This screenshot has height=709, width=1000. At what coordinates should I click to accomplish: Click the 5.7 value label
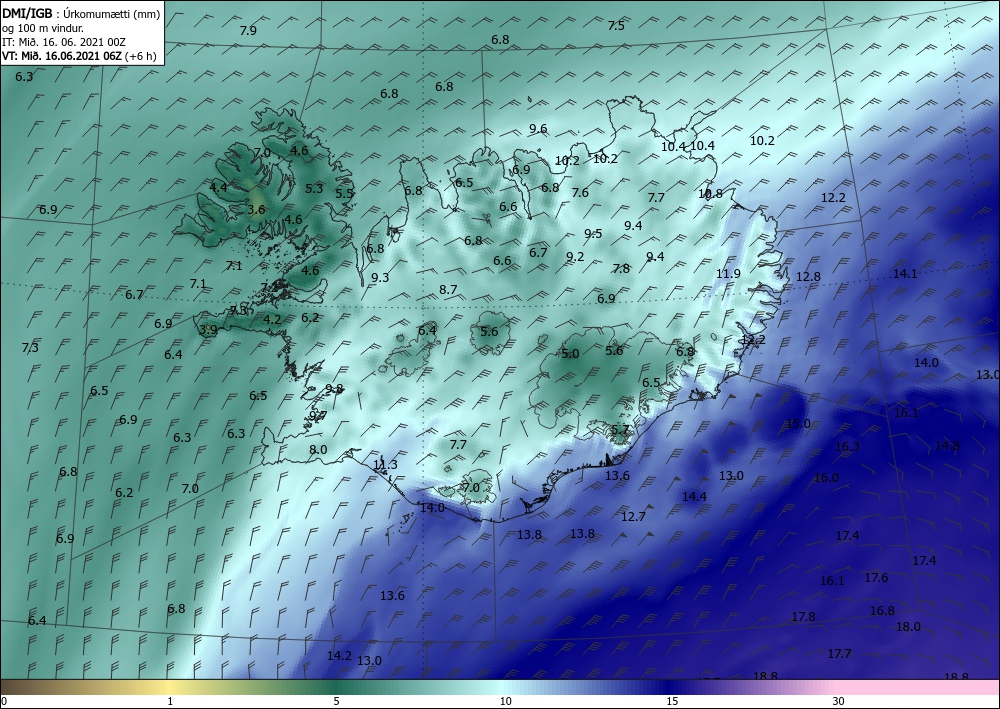pyautogui.click(x=621, y=430)
